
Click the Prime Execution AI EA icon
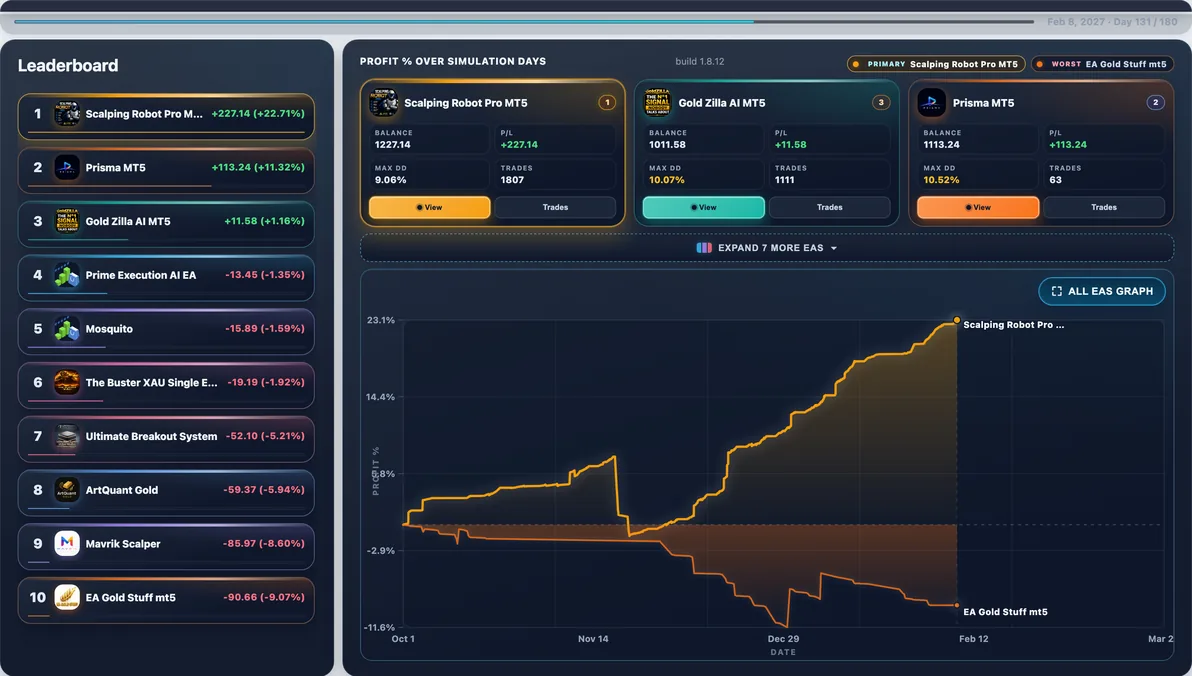(x=67, y=275)
